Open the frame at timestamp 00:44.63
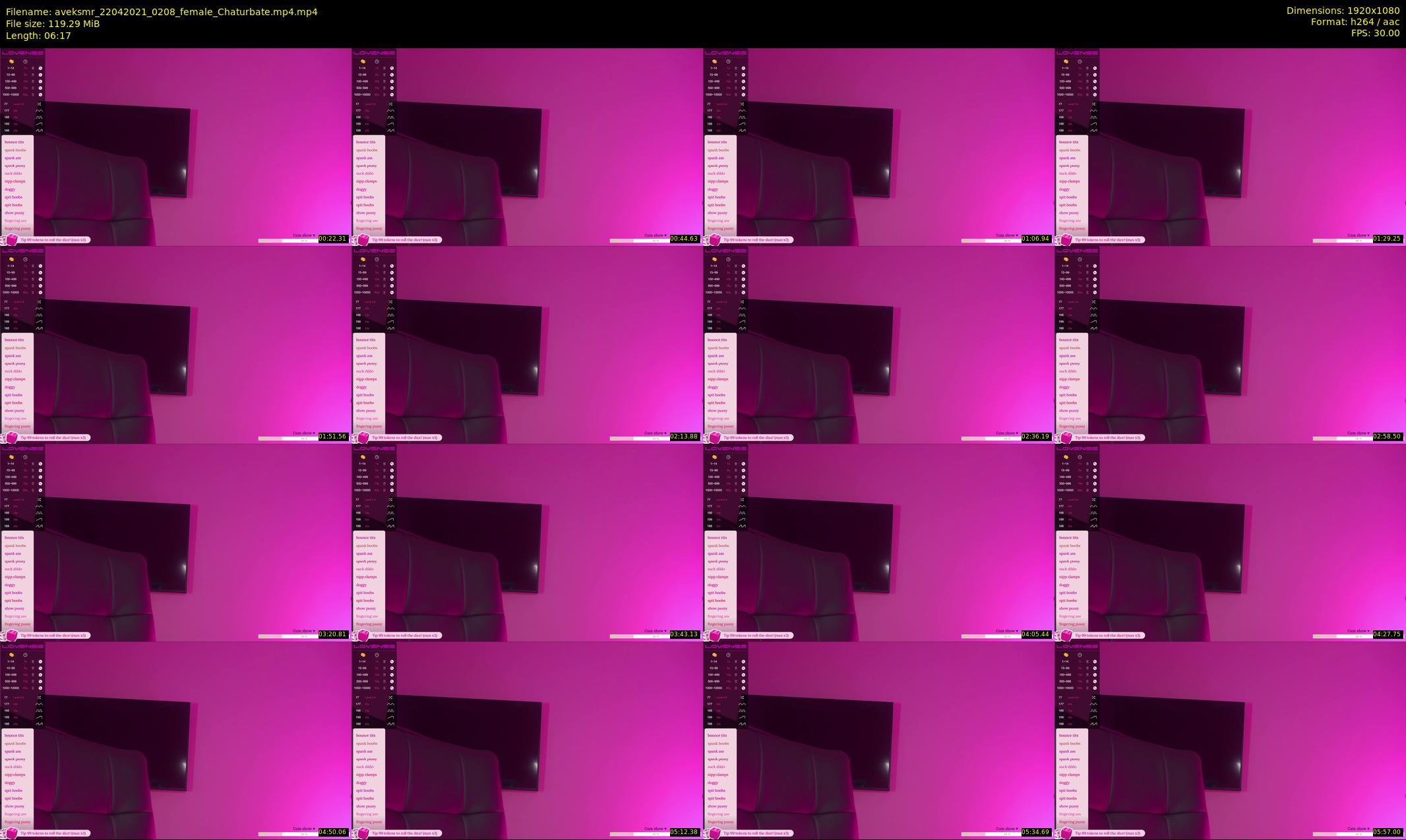1406x840 pixels. tap(527, 146)
